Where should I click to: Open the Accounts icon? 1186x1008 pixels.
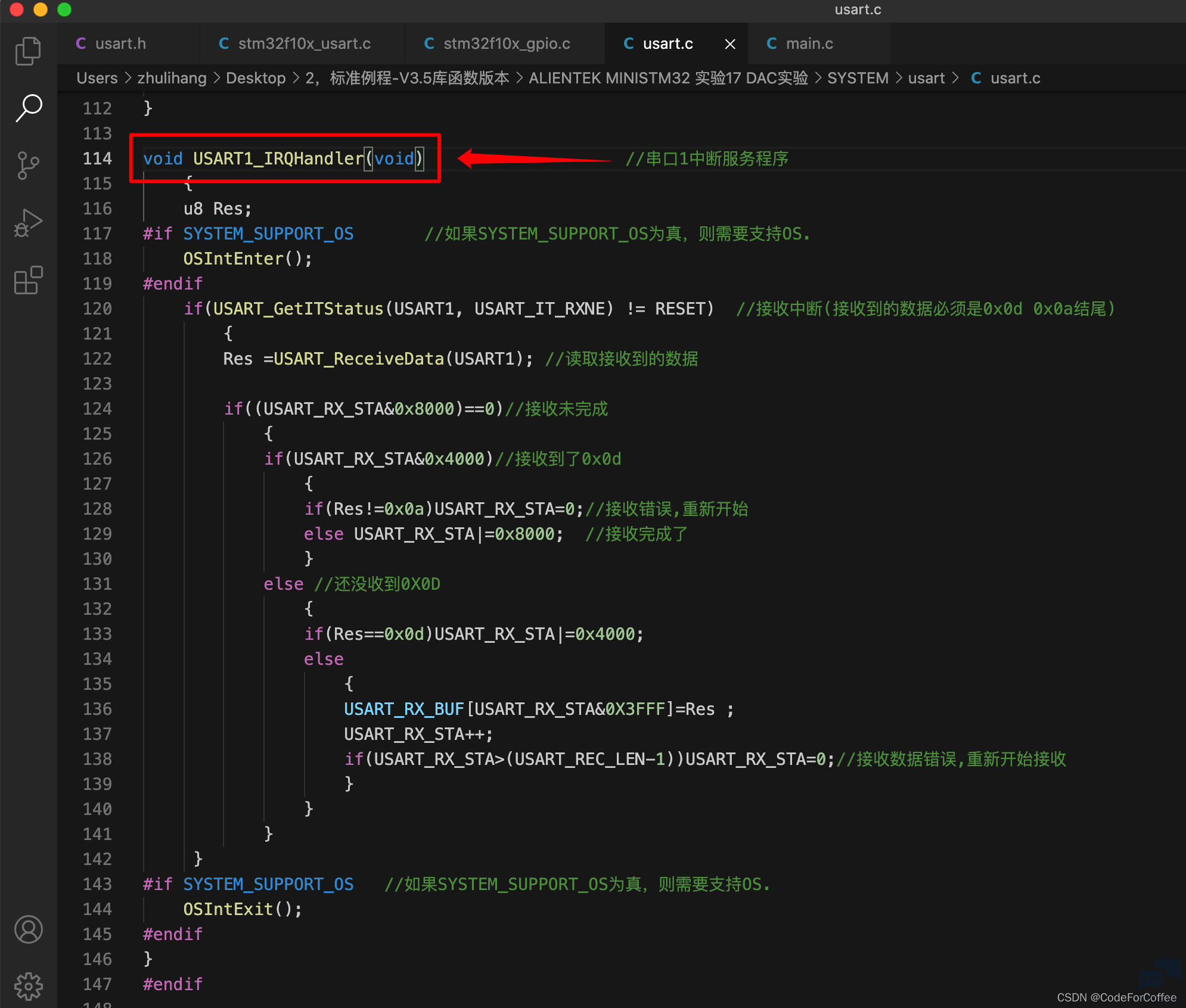[28, 929]
